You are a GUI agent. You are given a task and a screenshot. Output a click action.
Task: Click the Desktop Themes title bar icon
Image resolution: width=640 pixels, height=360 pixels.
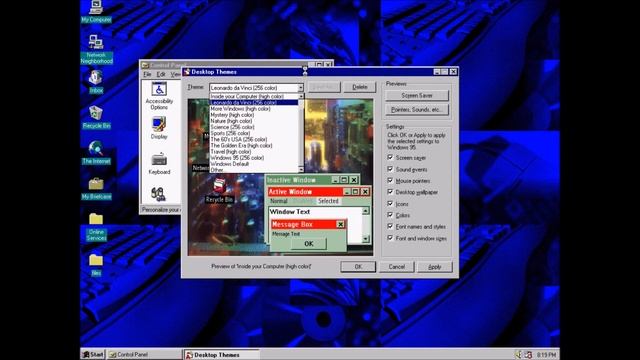[x=187, y=72]
